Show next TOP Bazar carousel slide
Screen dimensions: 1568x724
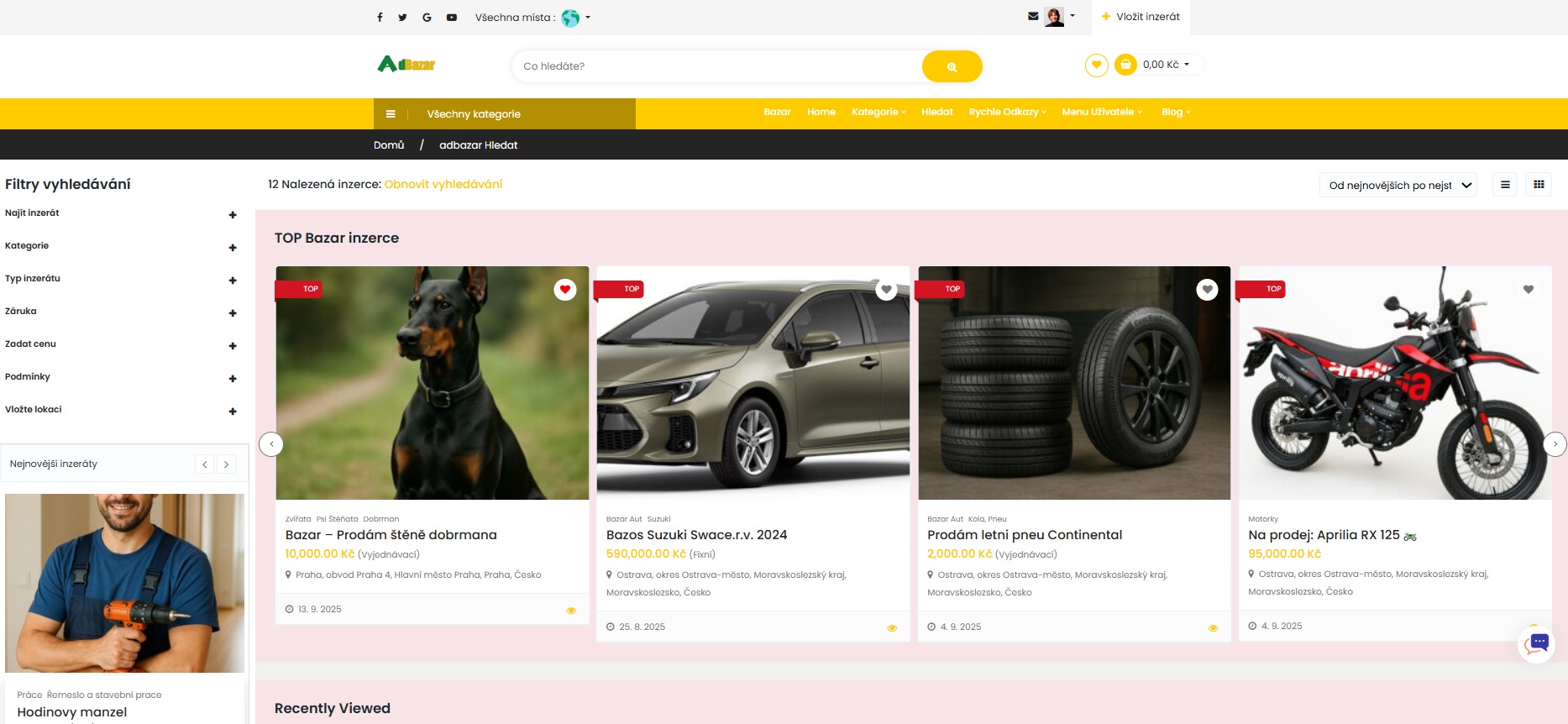click(x=1555, y=444)
